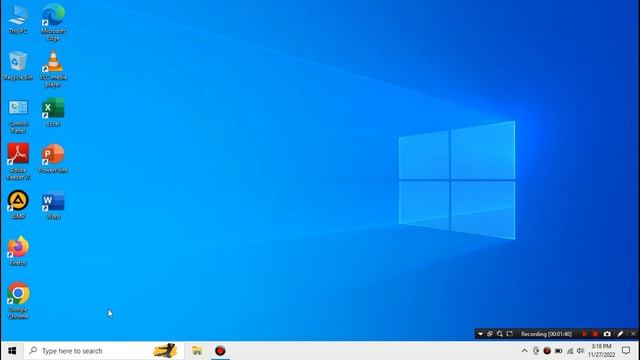Select the PowerPoint desktop shortcut

[x=53, y=158]
